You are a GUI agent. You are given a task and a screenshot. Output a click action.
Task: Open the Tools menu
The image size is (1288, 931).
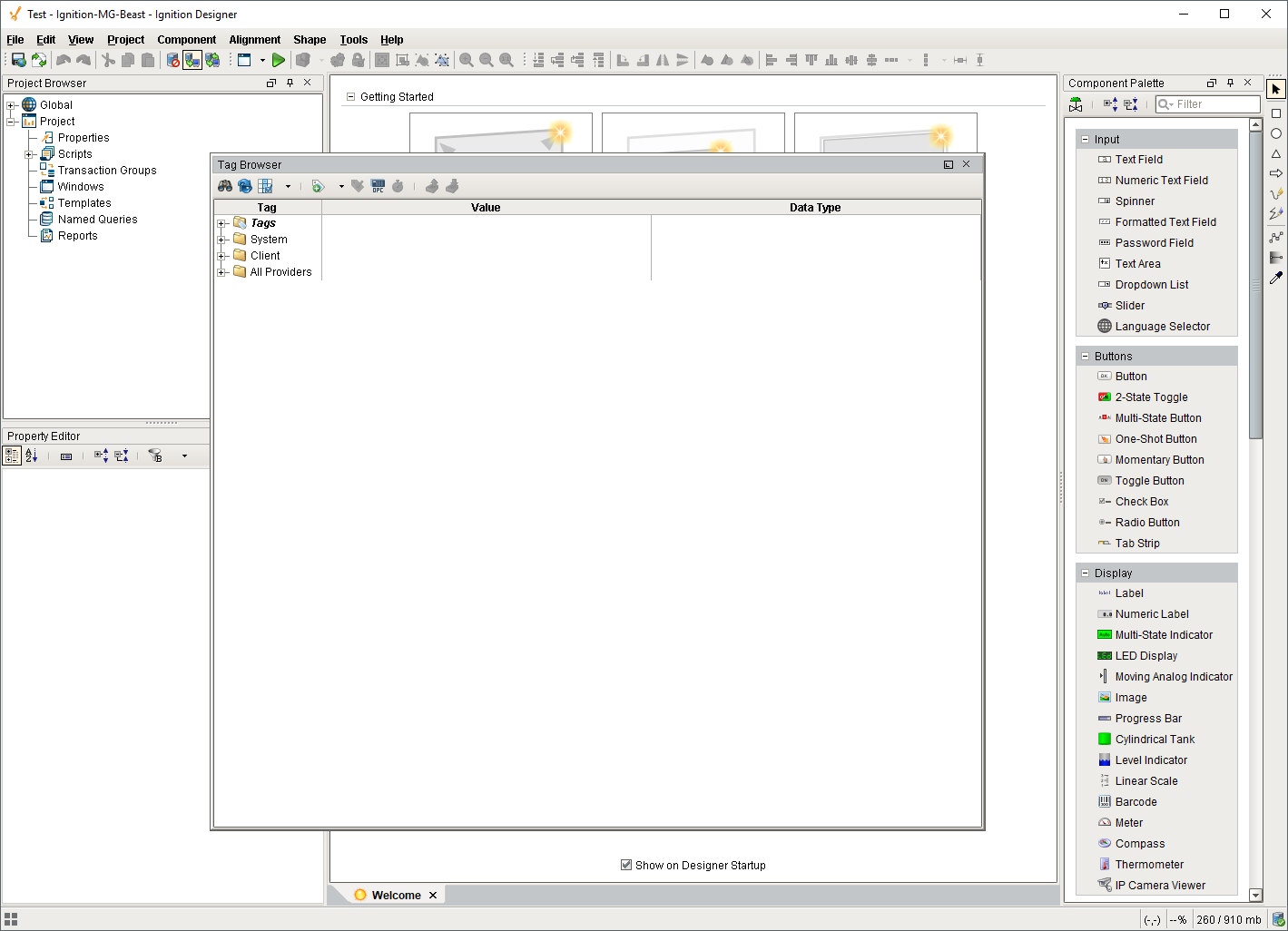click(x=354, y=40)
